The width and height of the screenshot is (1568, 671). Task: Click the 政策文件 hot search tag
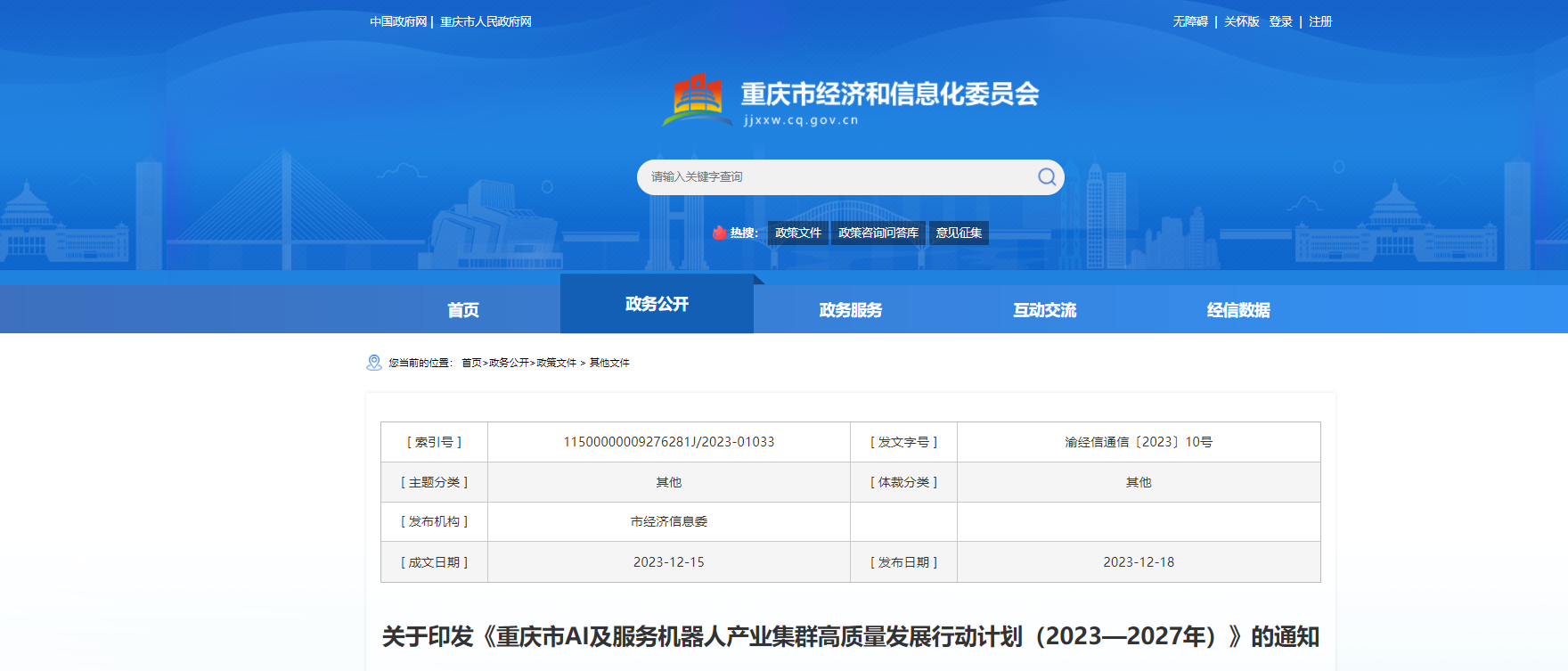[x=798, y=233]
